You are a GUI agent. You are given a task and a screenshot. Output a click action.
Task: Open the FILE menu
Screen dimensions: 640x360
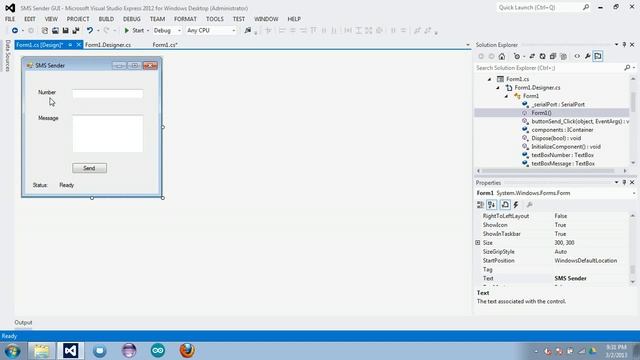point(10,19)
